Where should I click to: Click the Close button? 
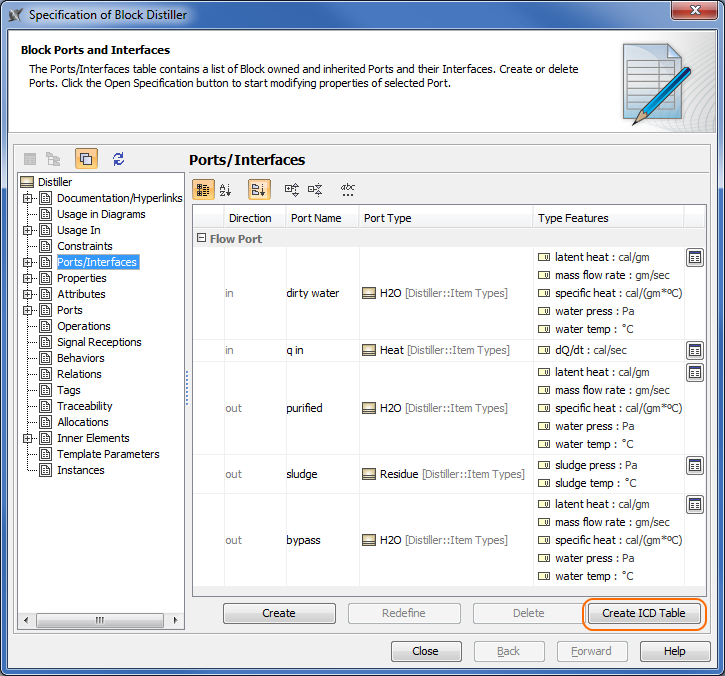coord(426,651)
